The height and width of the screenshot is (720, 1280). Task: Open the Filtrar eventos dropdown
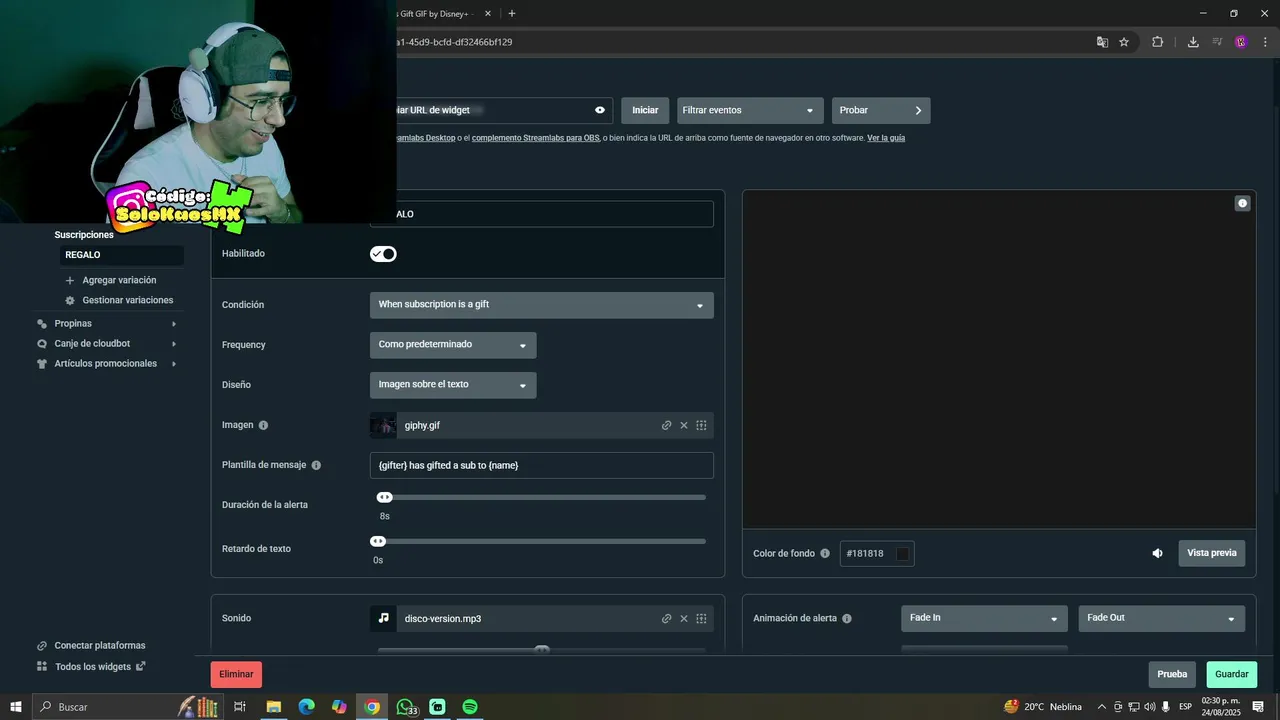750,110
